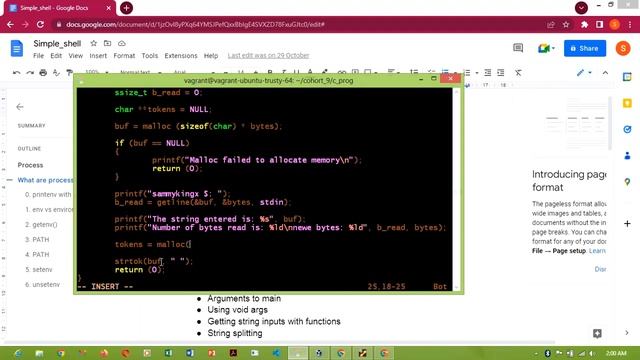Jump to 0. printenv with outline entry
Screen dimensions: 640x360
coord(48,195)
